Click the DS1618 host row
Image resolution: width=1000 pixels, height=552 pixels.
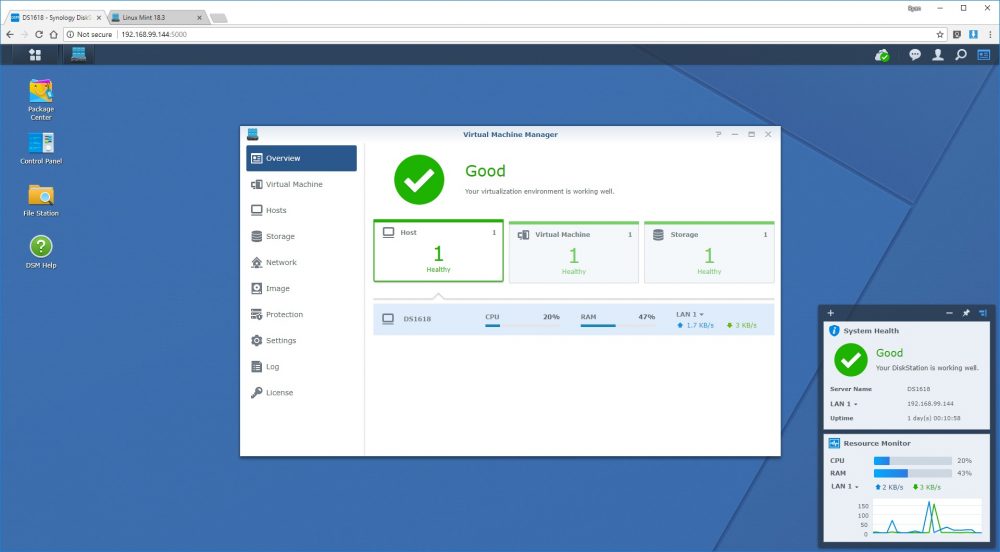[x=573, y=319]
